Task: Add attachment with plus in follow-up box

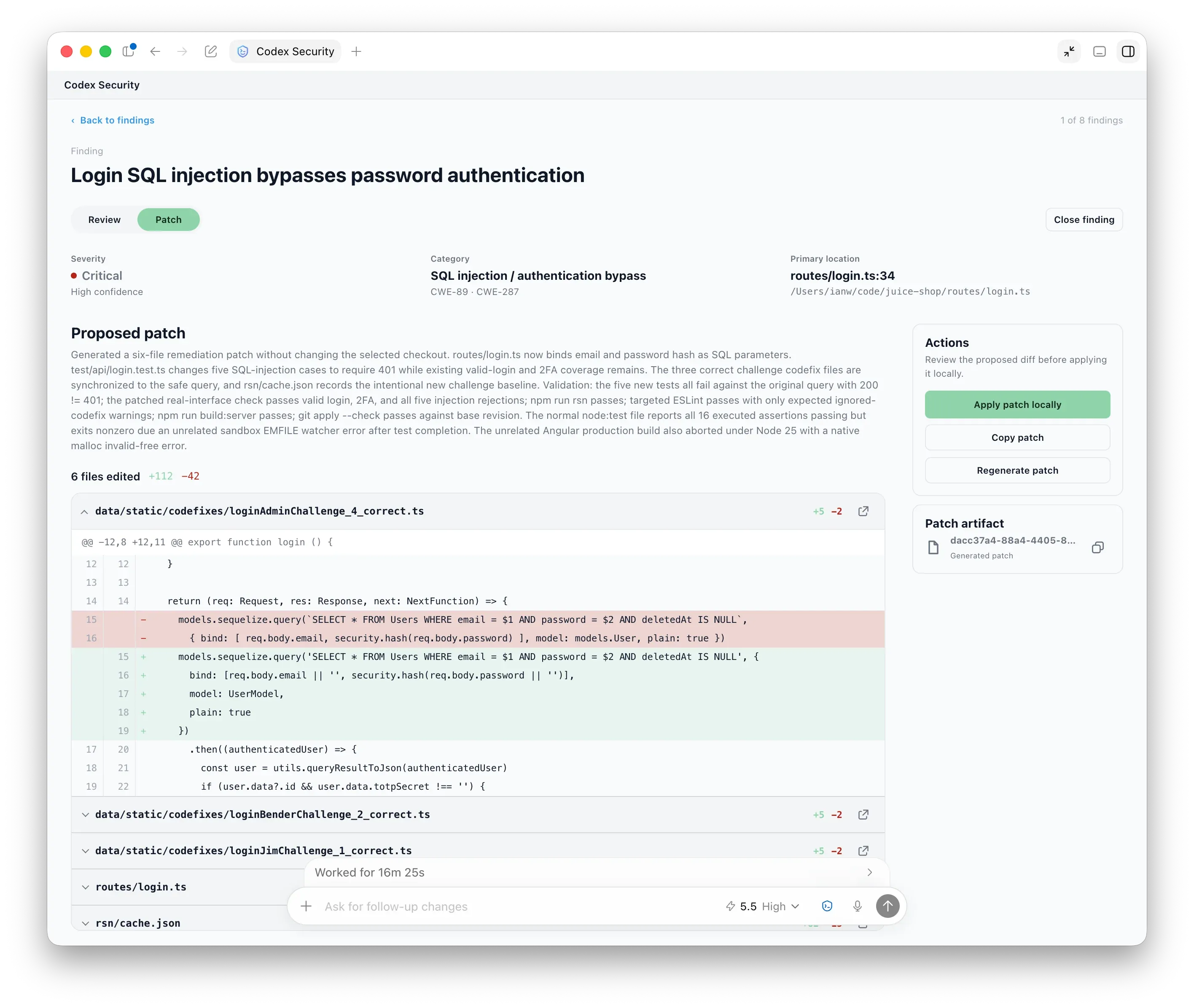Action: [x=306, y=906]
